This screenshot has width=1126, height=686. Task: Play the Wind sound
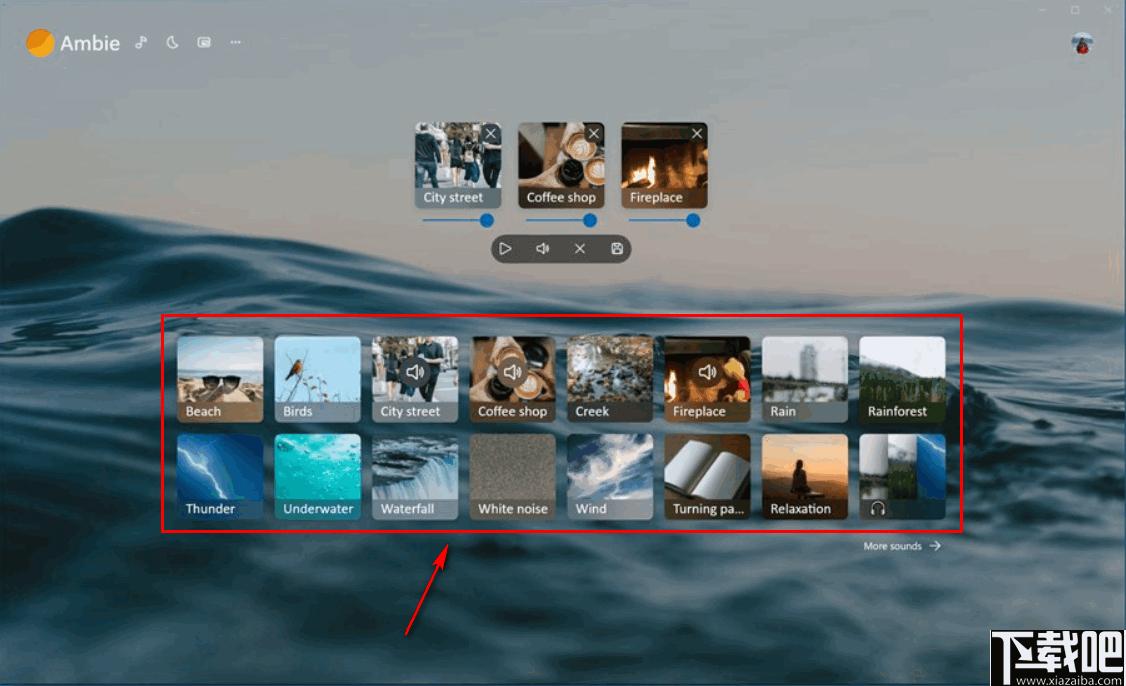tap(610, 476)
